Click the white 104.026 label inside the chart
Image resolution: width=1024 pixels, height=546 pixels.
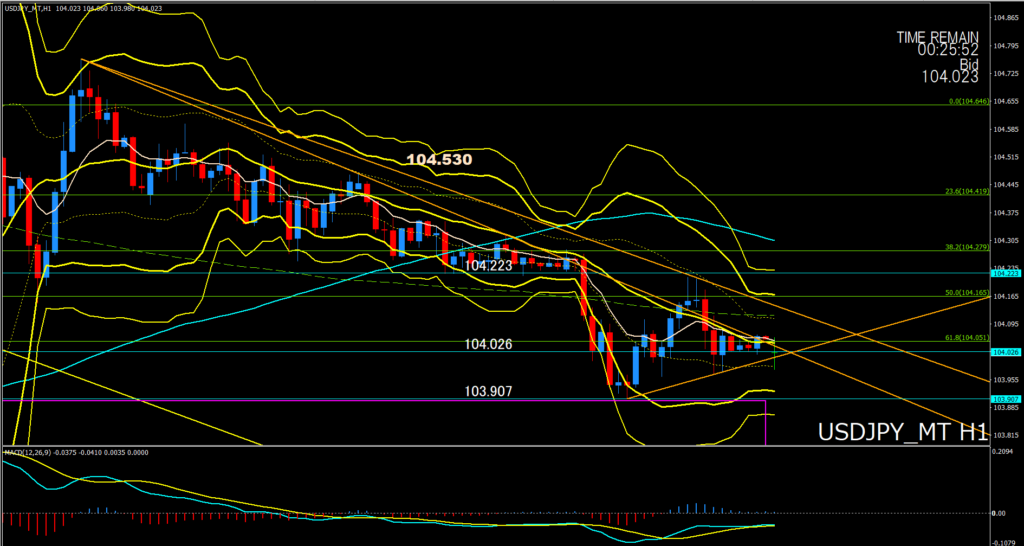(488, 344)
